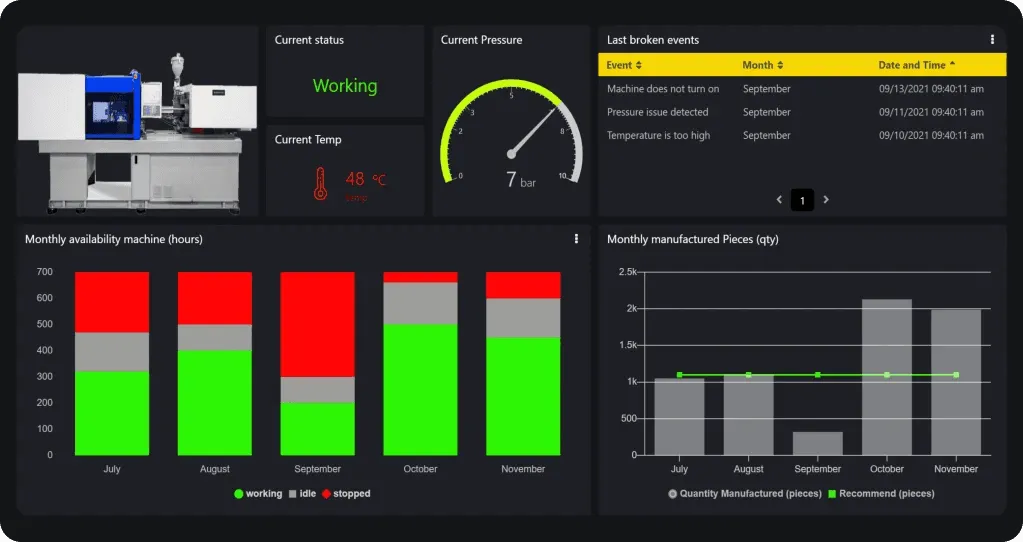The height and width of the screenshot is (542, 1023).
Task: Go to the next table page arrow
Action: pyautogui.click(x=826, y=200)
